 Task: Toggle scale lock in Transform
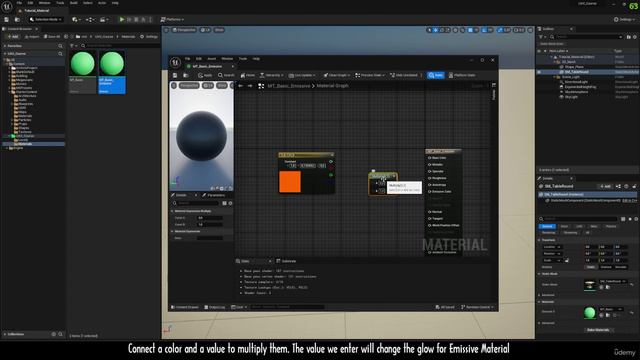click(x=567, y=260)
